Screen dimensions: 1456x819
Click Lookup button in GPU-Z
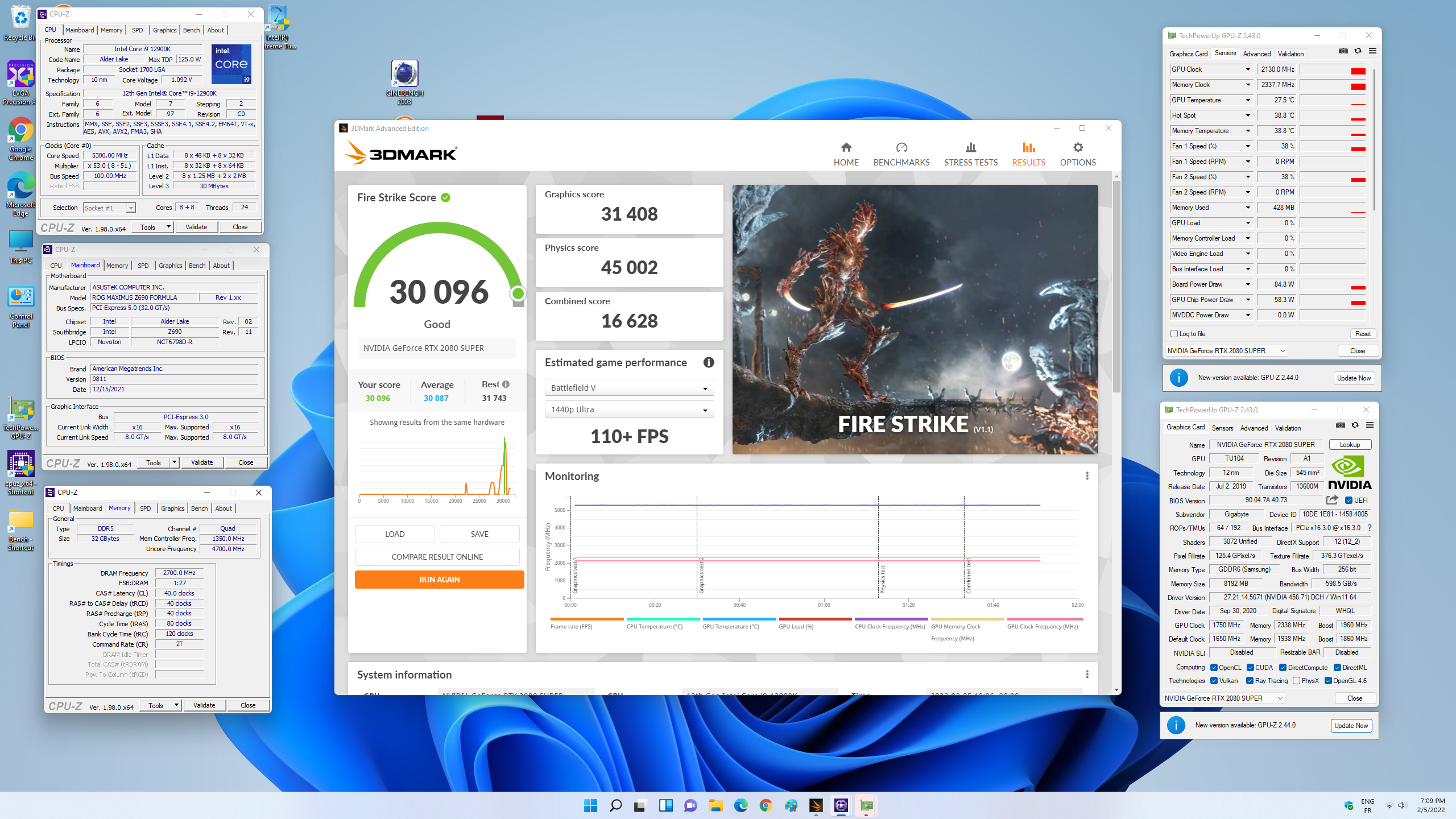click(1350, 445)
